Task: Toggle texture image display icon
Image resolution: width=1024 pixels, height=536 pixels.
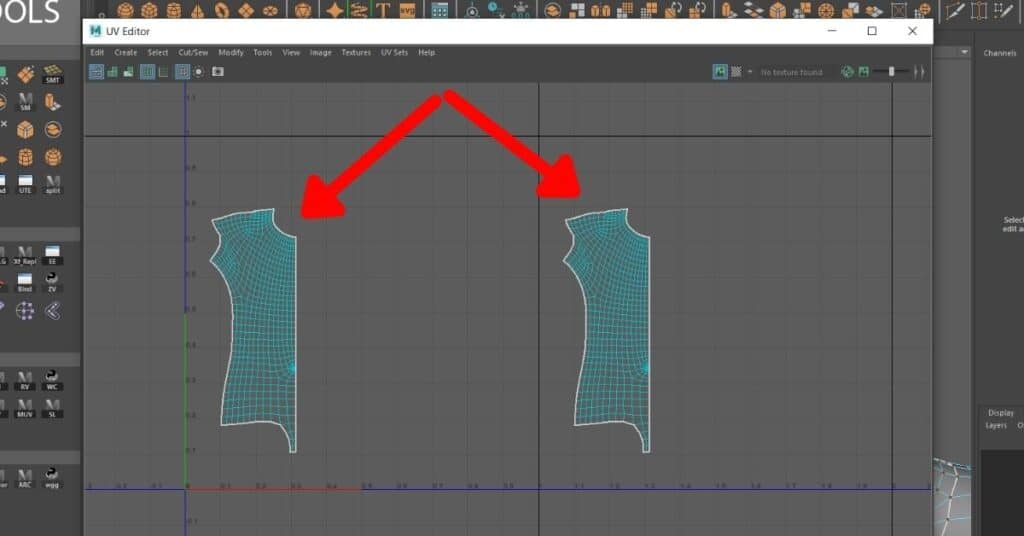Action: (720, 72)
